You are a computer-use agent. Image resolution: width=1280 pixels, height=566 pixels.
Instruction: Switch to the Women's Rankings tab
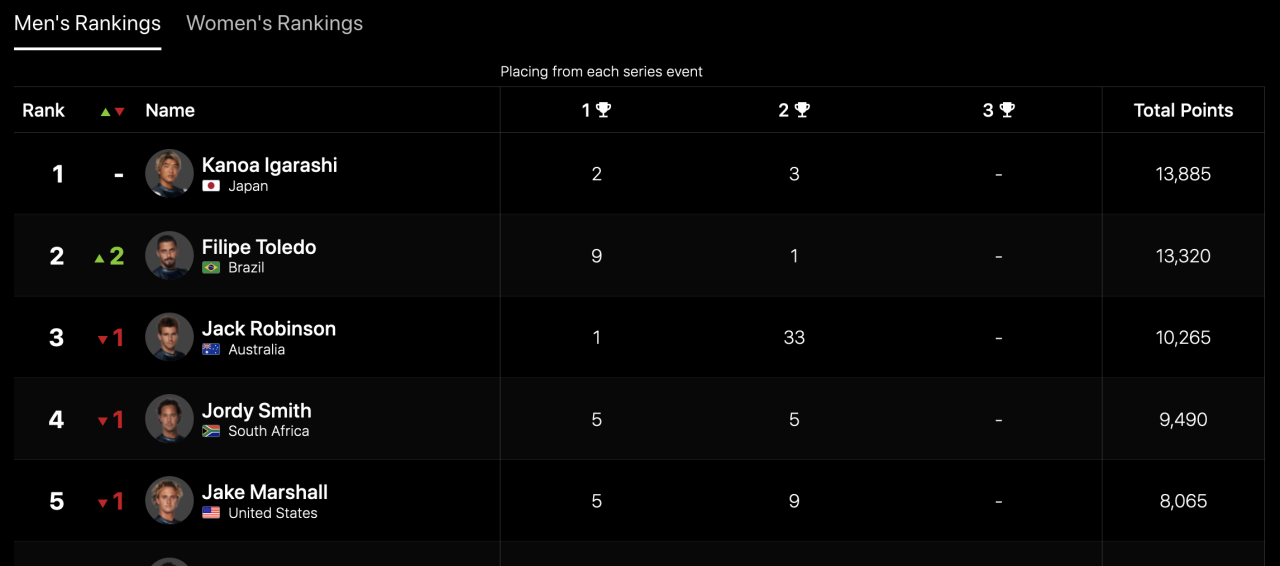274,23
